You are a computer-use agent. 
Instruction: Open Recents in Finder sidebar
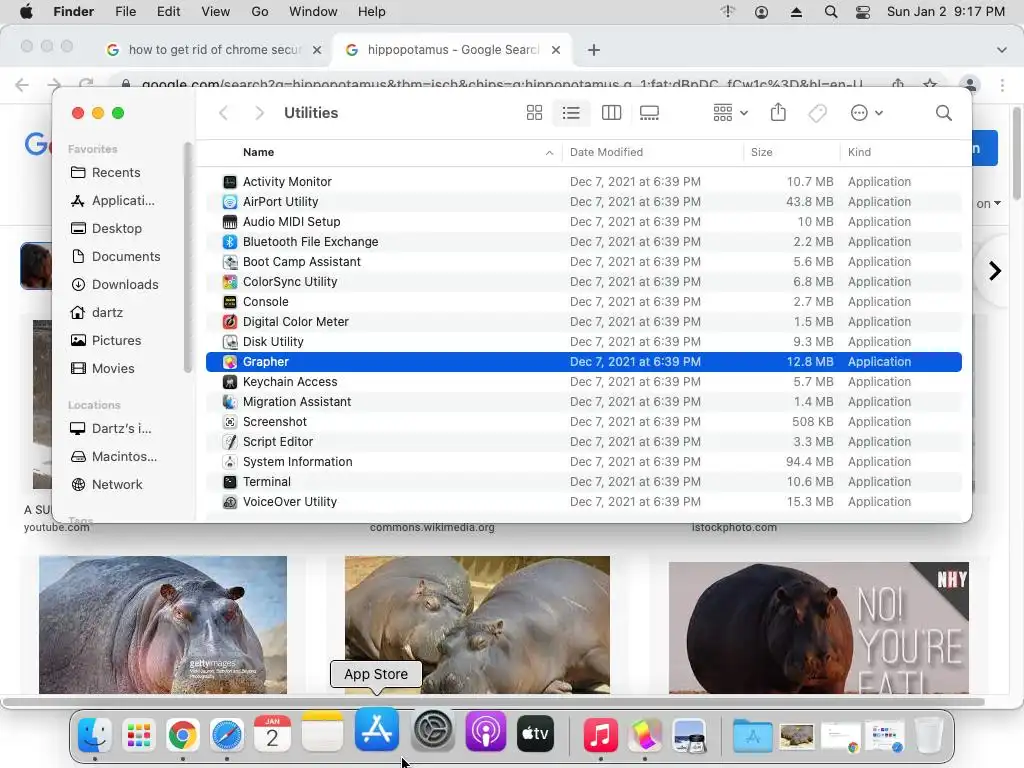(106, 172)
